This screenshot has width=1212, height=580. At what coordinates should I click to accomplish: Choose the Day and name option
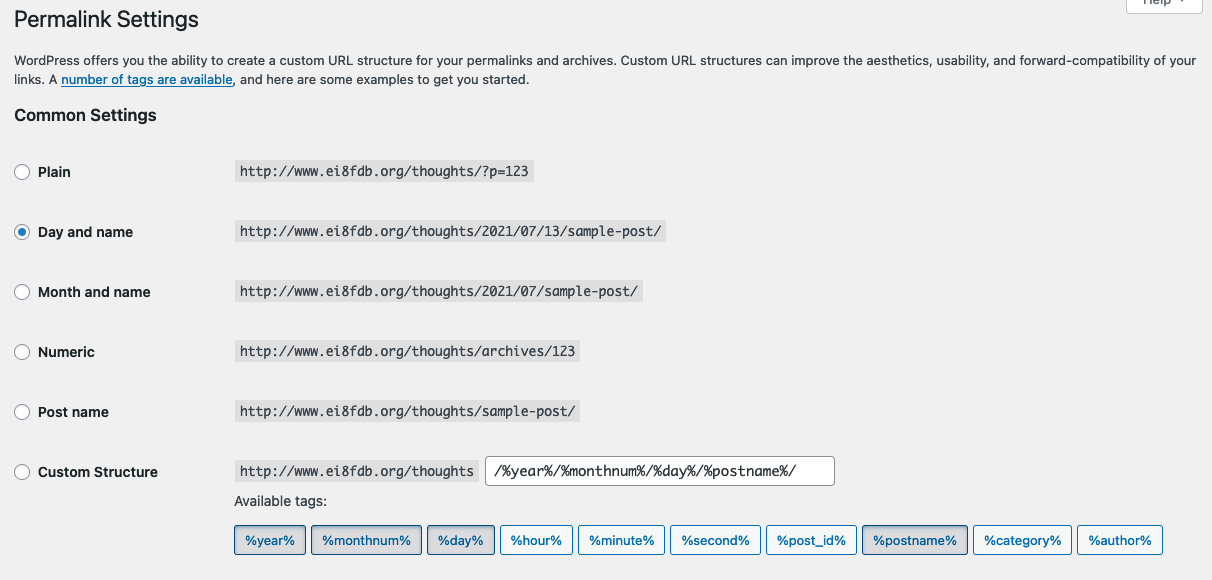click(22, 232)
